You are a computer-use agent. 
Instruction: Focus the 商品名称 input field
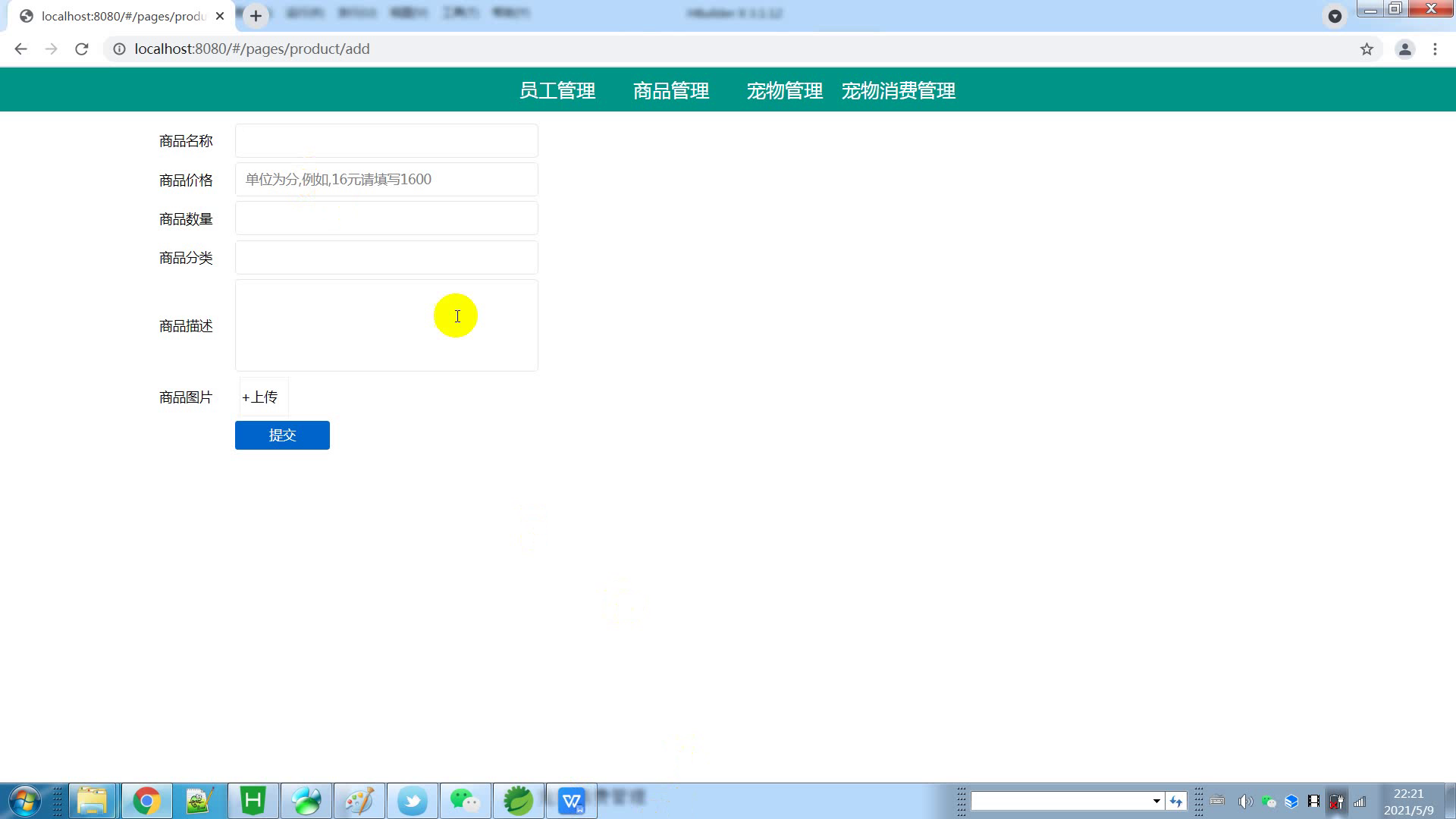[386, 141]
